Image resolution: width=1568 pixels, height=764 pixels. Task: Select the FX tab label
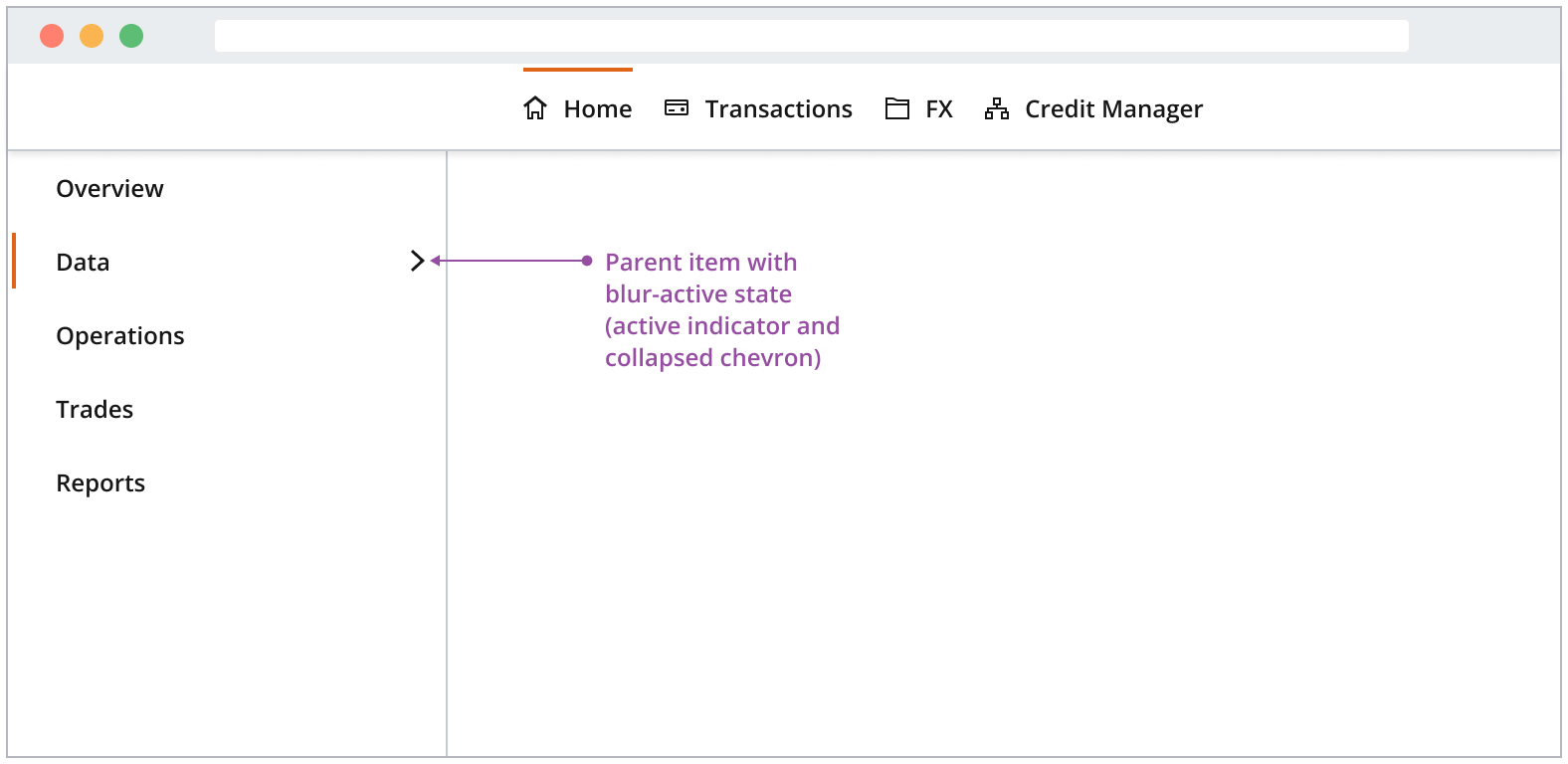pyautogui.click(x=939, y=109)
